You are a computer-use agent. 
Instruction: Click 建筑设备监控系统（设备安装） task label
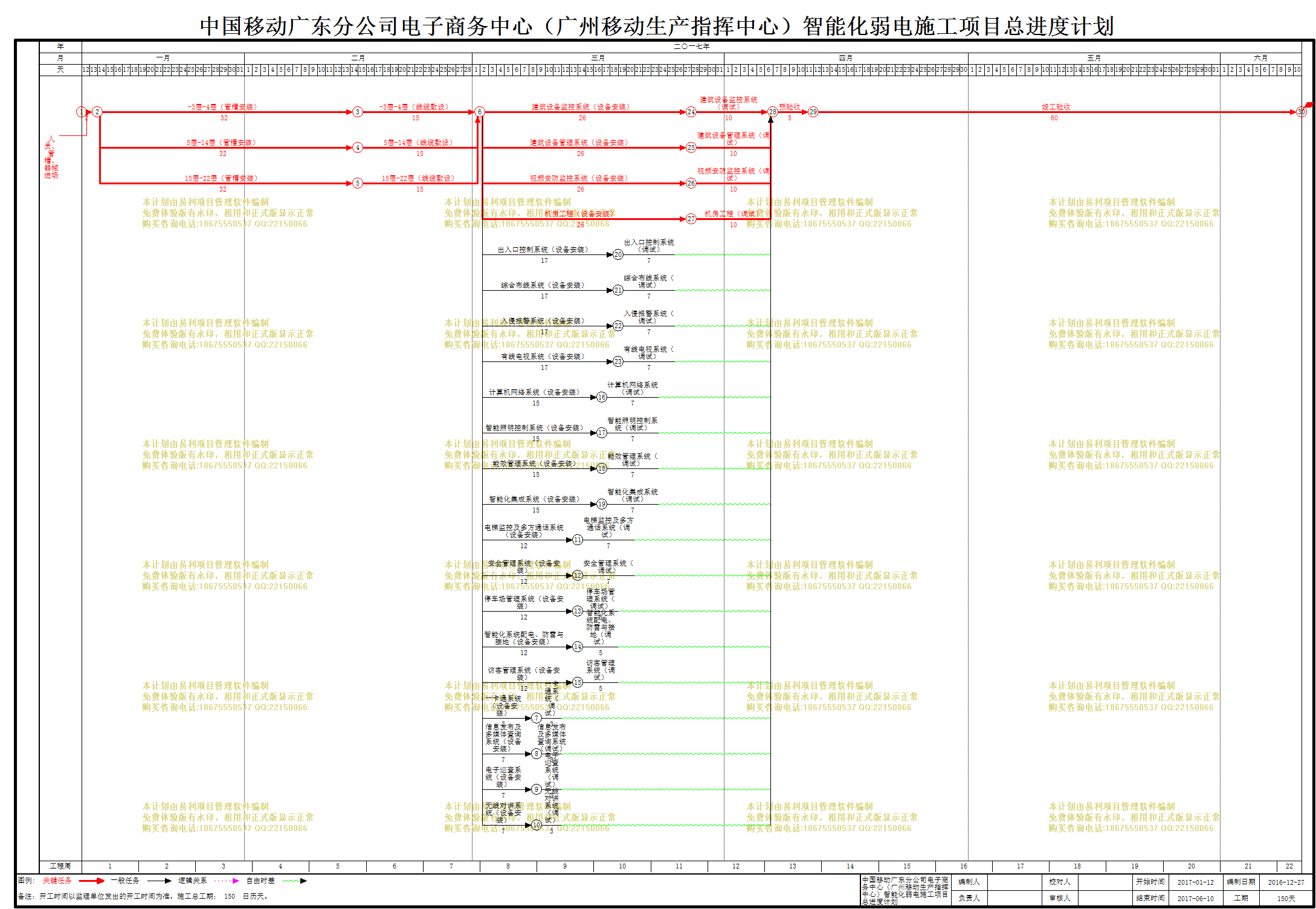coord(581,107)
